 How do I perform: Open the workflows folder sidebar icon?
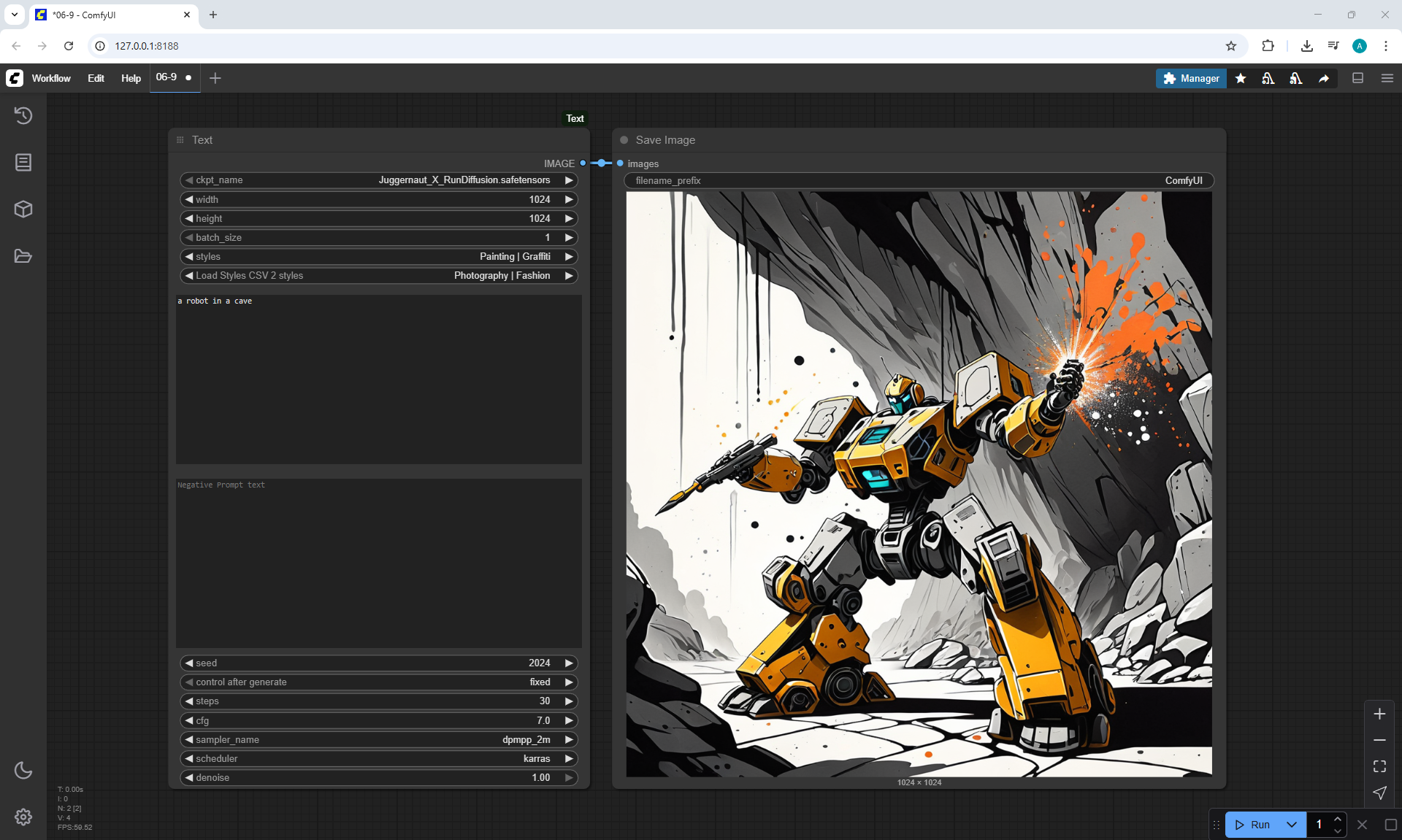[x=23, y=256]
